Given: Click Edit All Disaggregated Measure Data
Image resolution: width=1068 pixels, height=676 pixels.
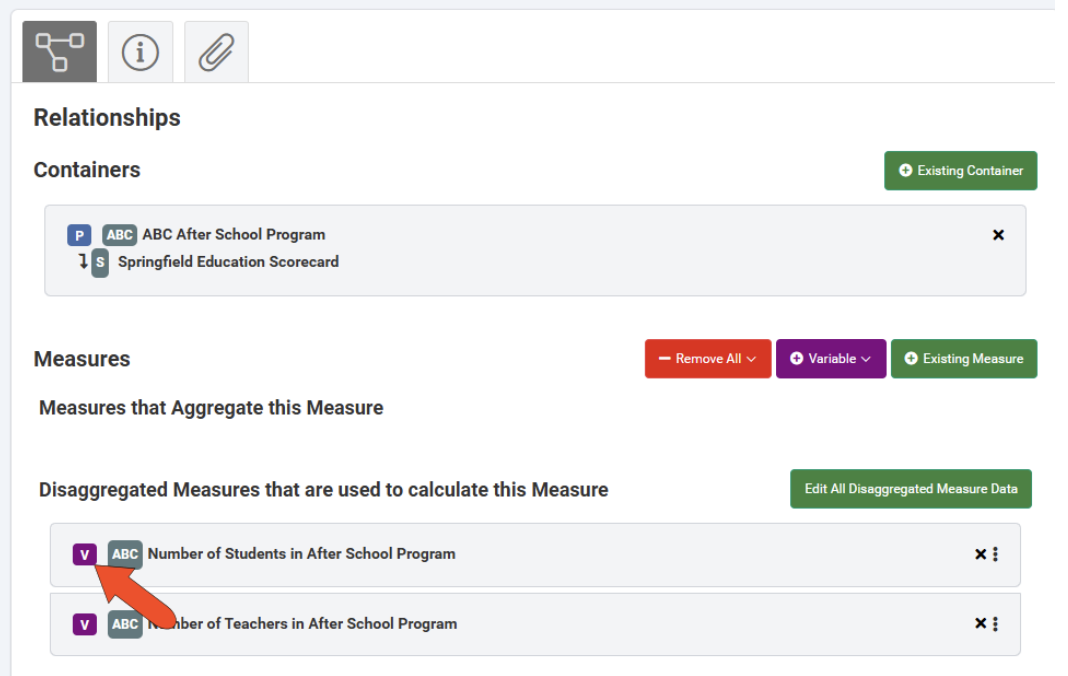Looking at the screenshot, I should pyautogui.click(x=910, y=489).
